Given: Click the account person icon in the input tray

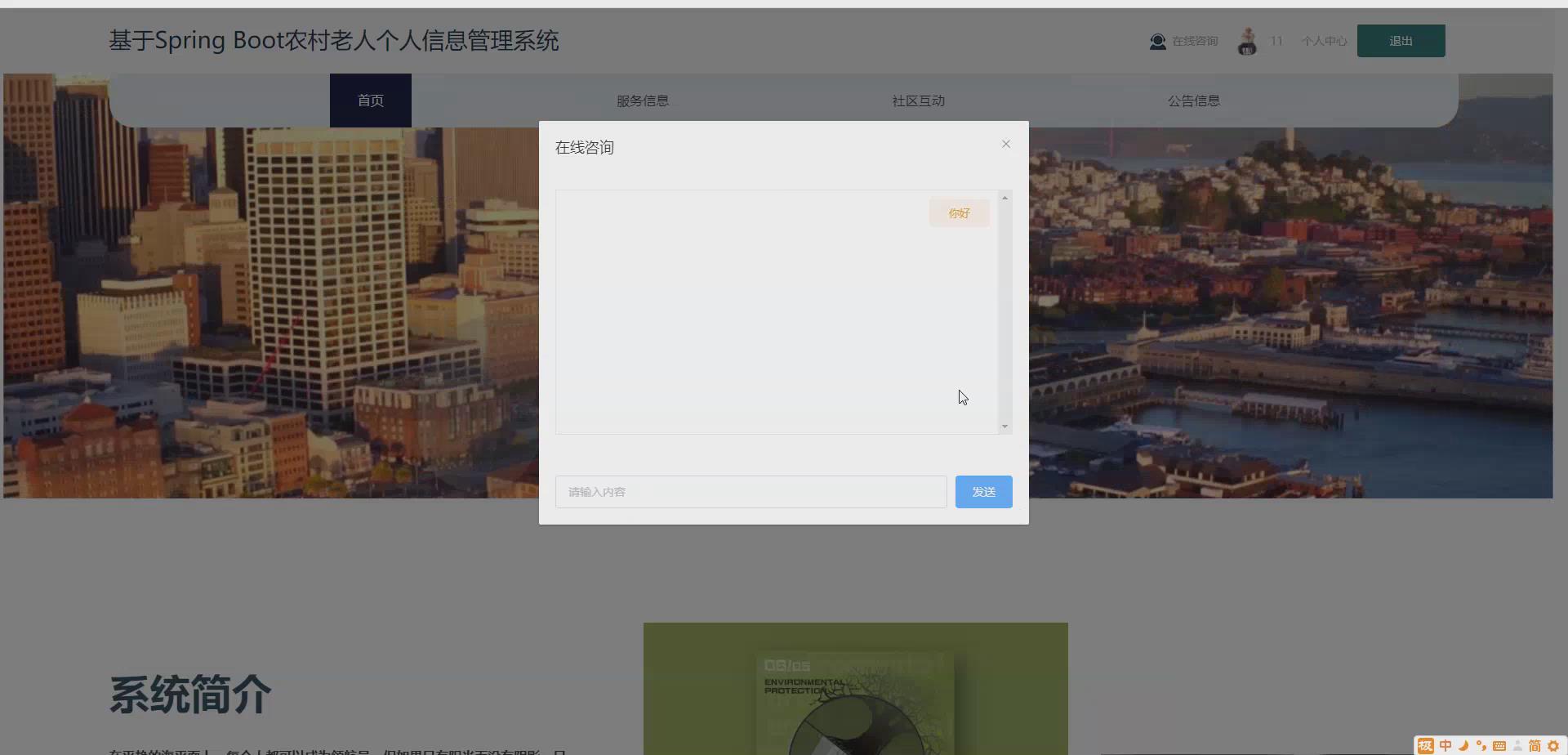Looking at the screenshot, I should click(x=1517, y=745).
